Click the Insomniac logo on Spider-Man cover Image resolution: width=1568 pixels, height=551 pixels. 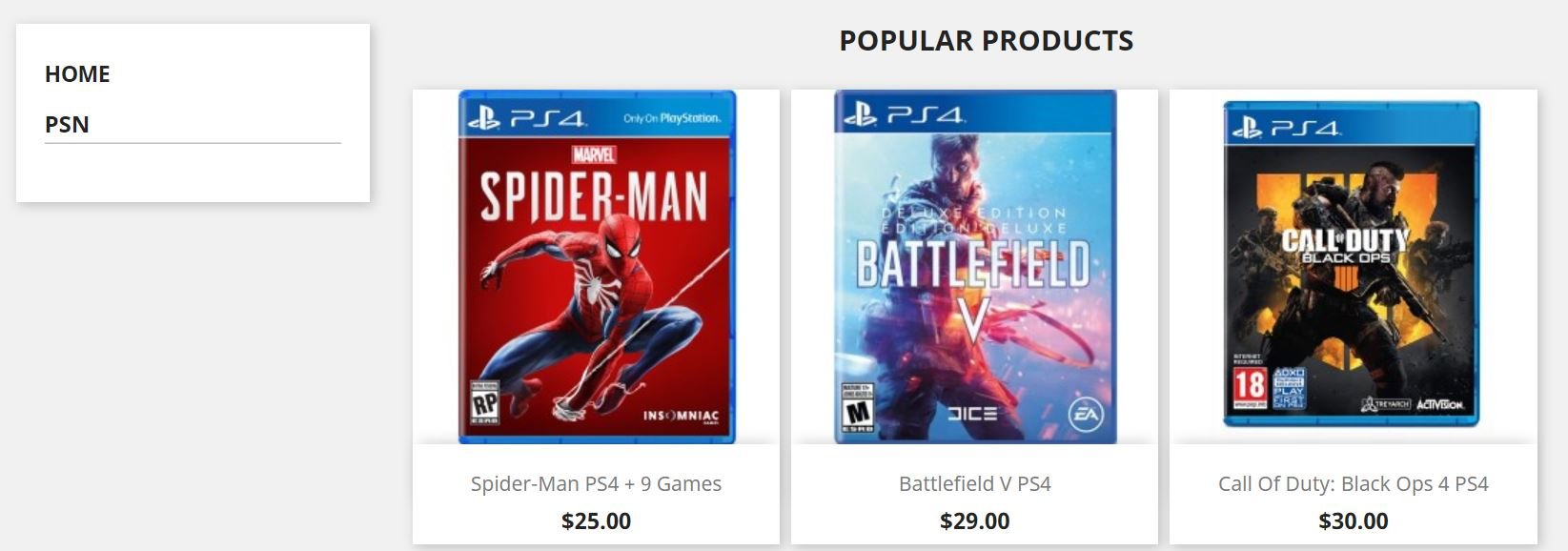(x=681, y=417)
